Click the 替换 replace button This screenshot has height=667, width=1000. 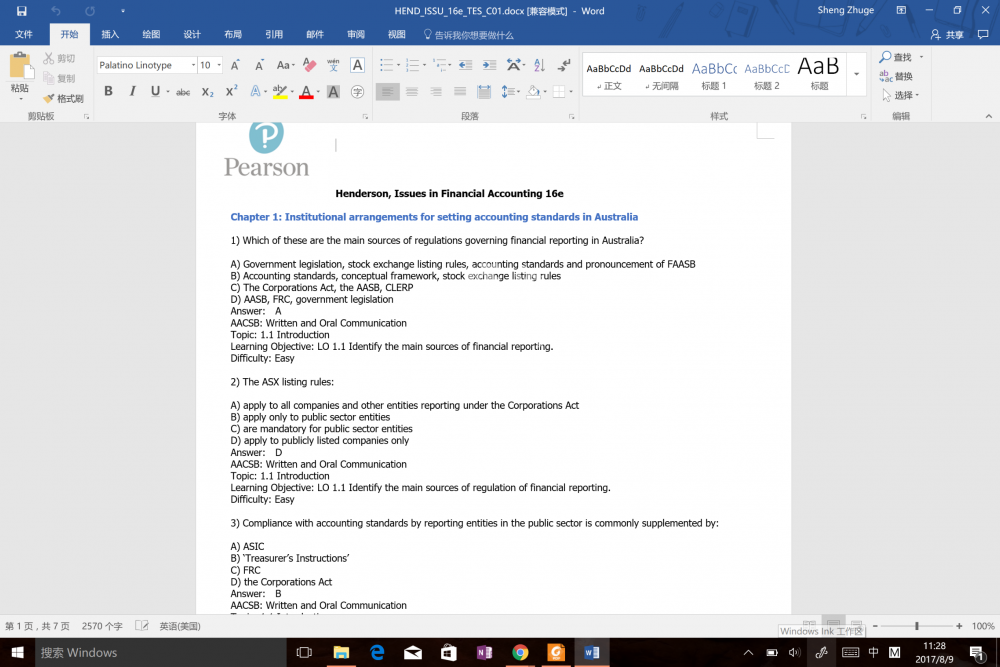(x=896, y=76)
